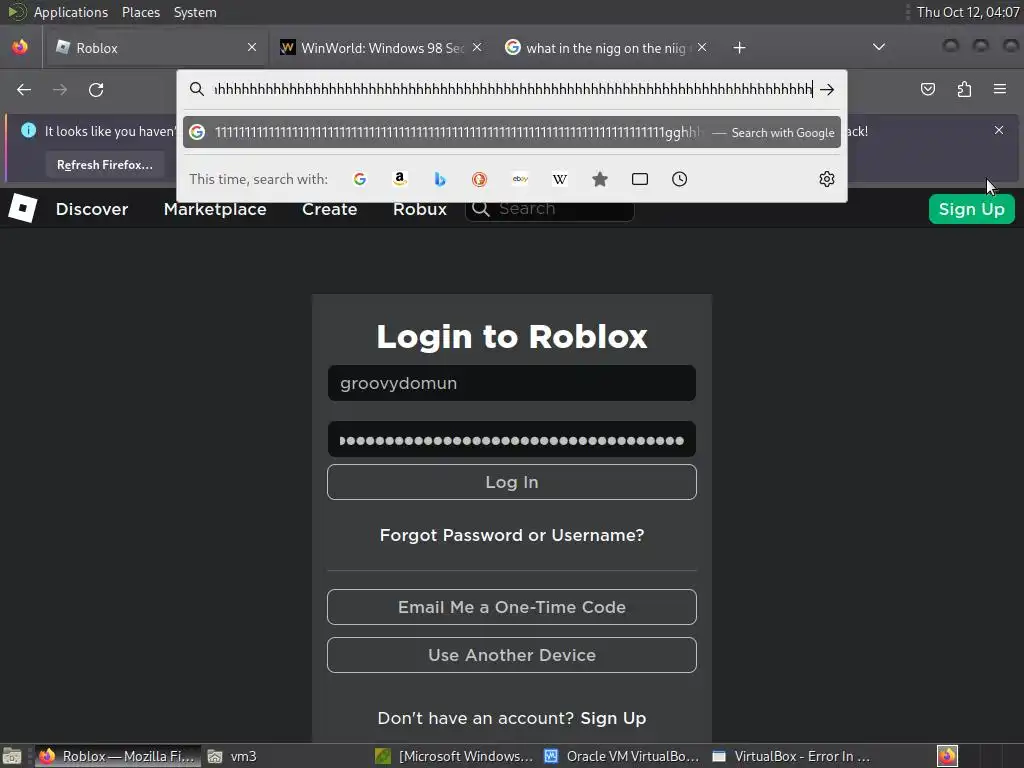Click Use Another Device button
Viewport: 1024px width, 768px height.
[512, 655]
